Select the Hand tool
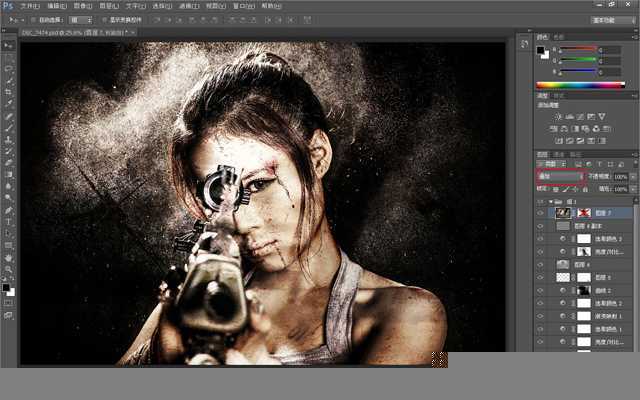The width and height of the screenshot is (640, 400). point(8,258)
